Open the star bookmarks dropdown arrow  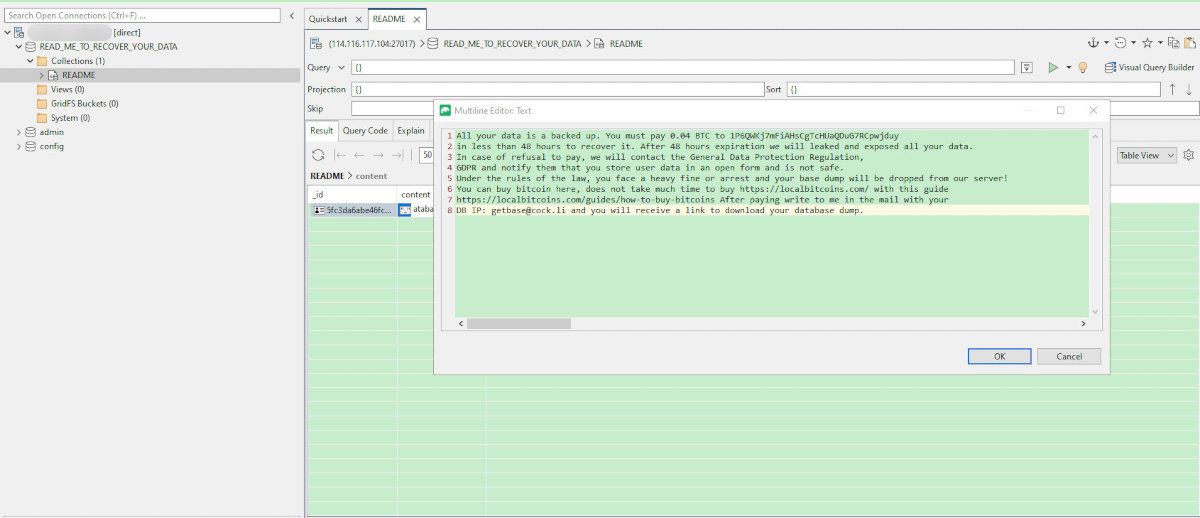(x=1160, y=44)
